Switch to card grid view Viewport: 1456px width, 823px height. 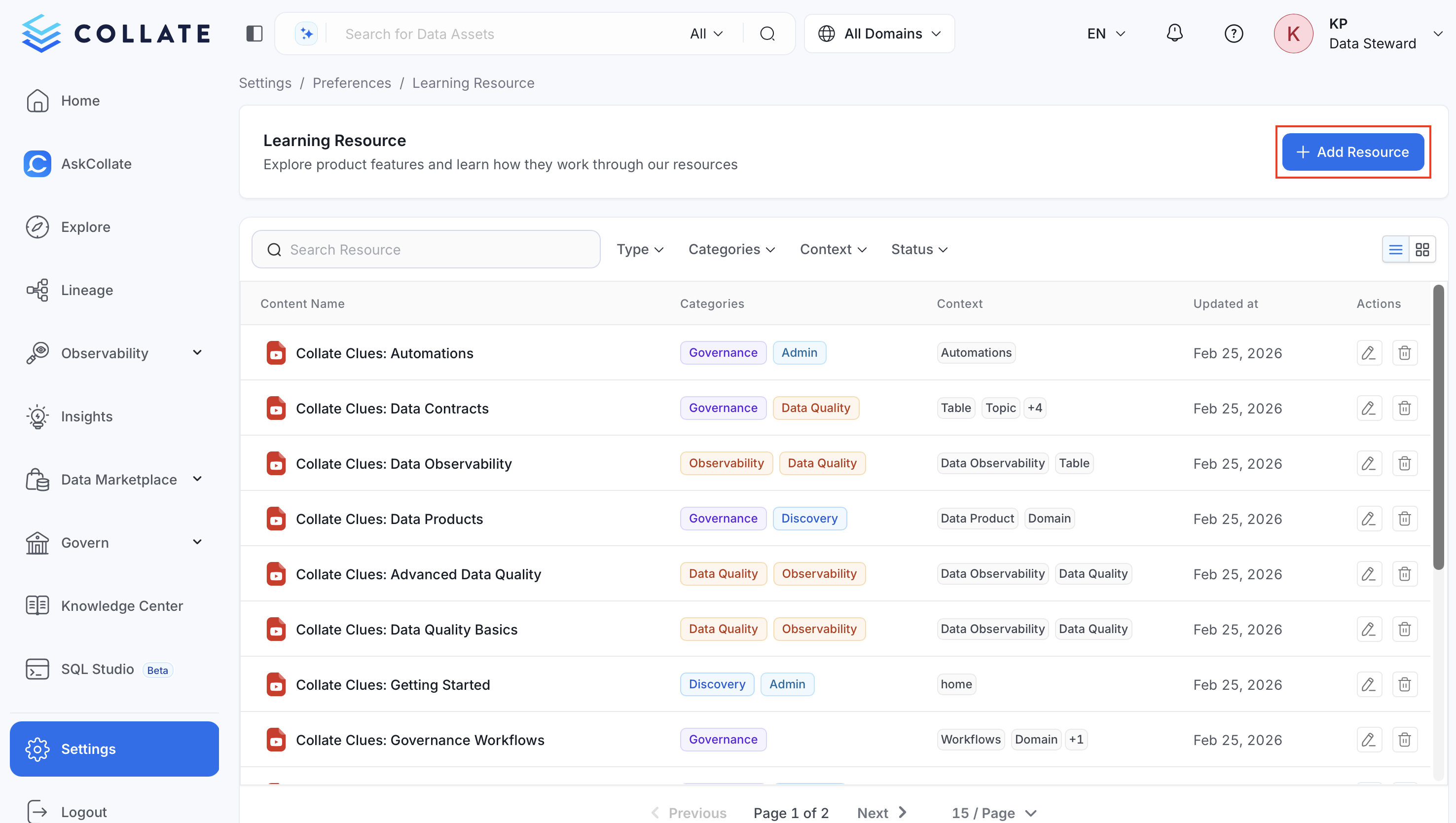(1422, 249)
